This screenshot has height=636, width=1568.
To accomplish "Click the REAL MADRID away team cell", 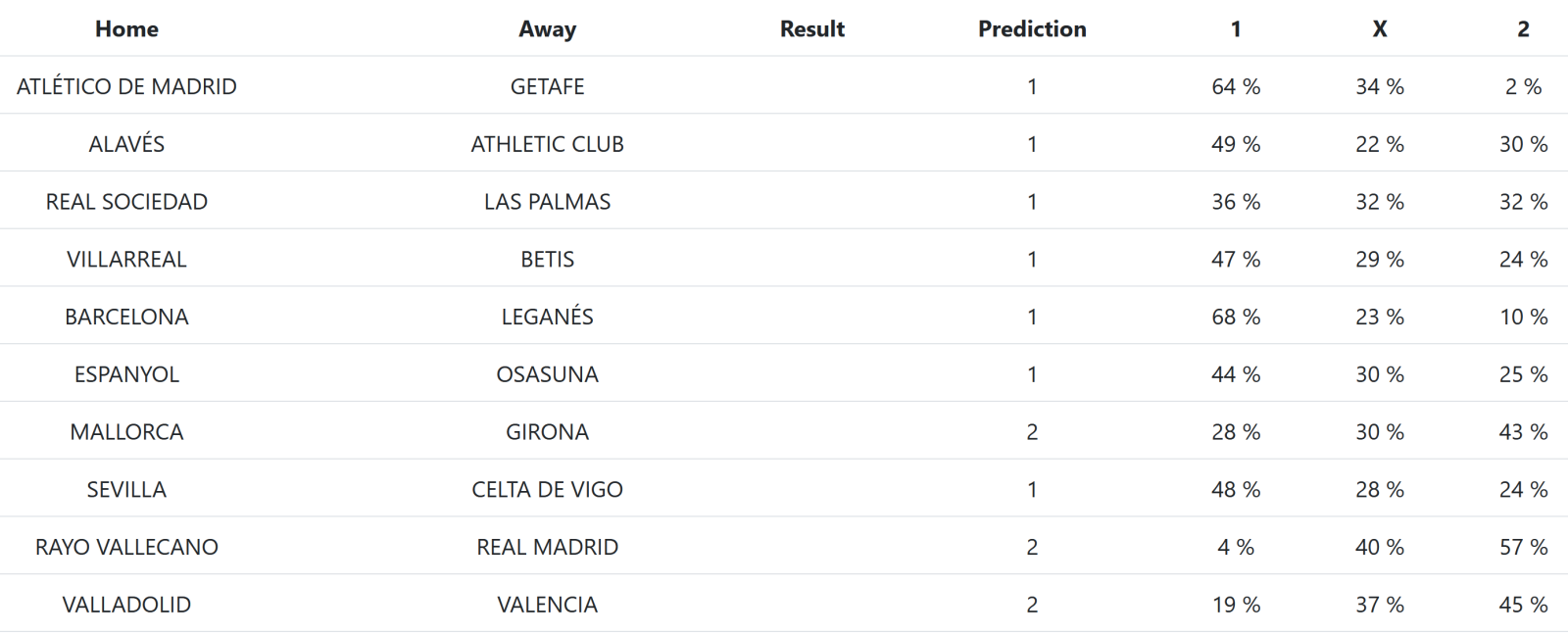I will pos(547,547).
